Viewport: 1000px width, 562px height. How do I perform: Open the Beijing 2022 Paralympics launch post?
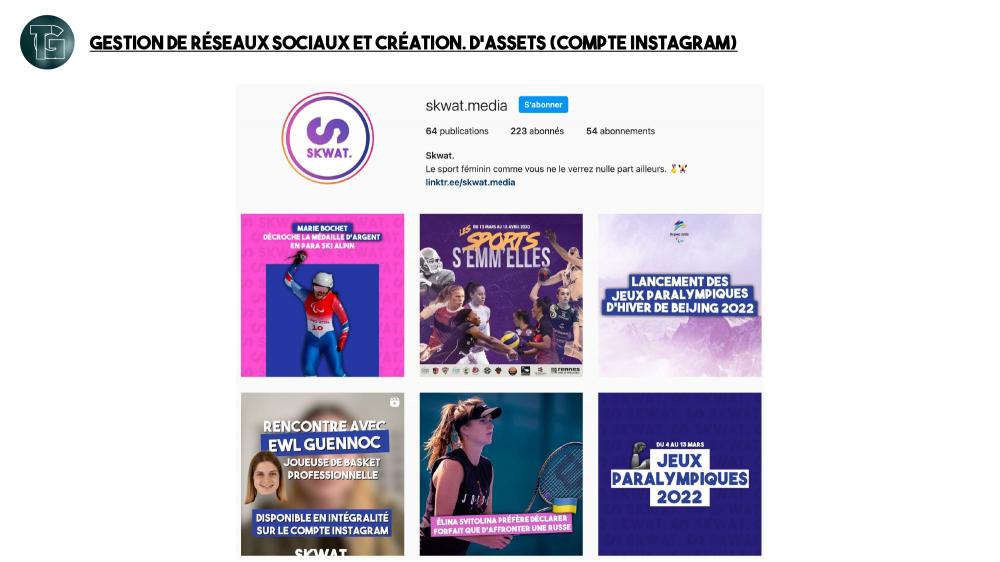[x=679, y=295]
